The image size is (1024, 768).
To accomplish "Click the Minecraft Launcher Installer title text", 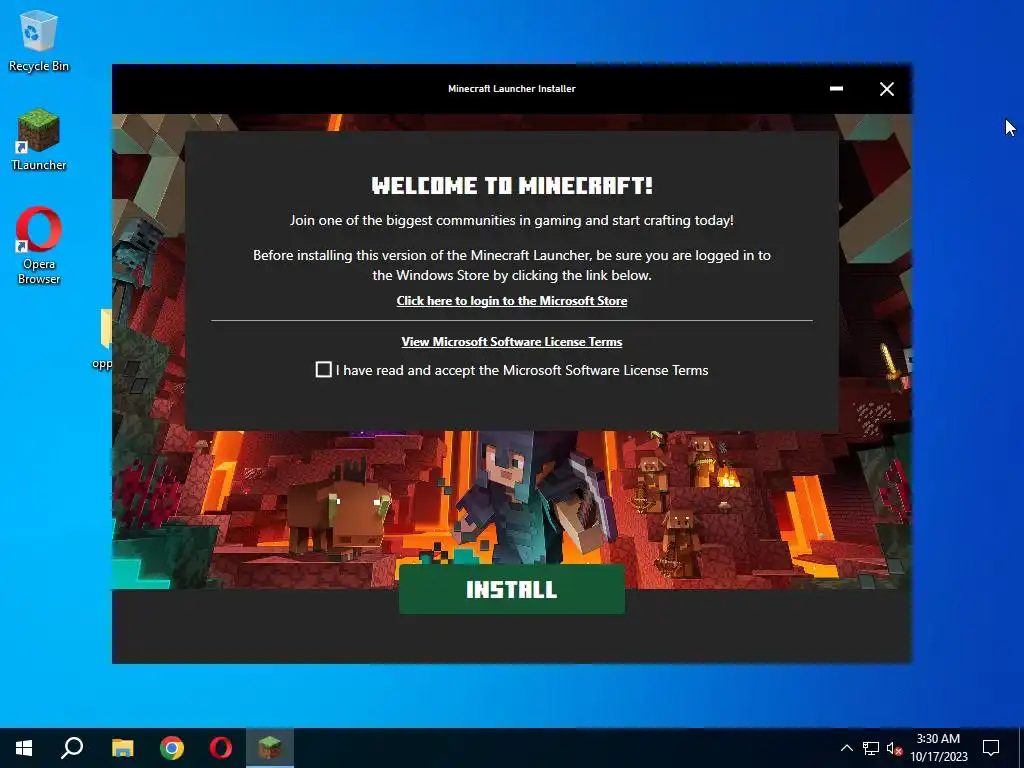I will pyautogui.click(x=511, y=89).
